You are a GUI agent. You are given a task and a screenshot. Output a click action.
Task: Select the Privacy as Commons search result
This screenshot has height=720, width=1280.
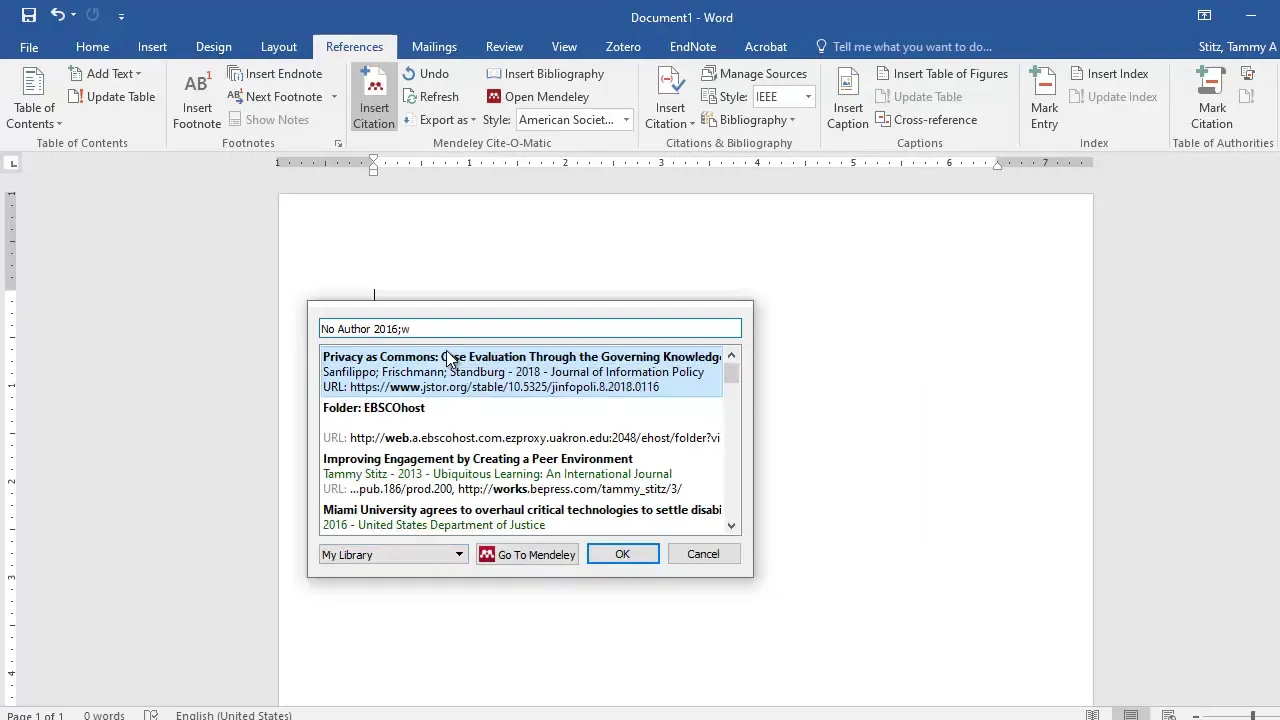[522, 372]
